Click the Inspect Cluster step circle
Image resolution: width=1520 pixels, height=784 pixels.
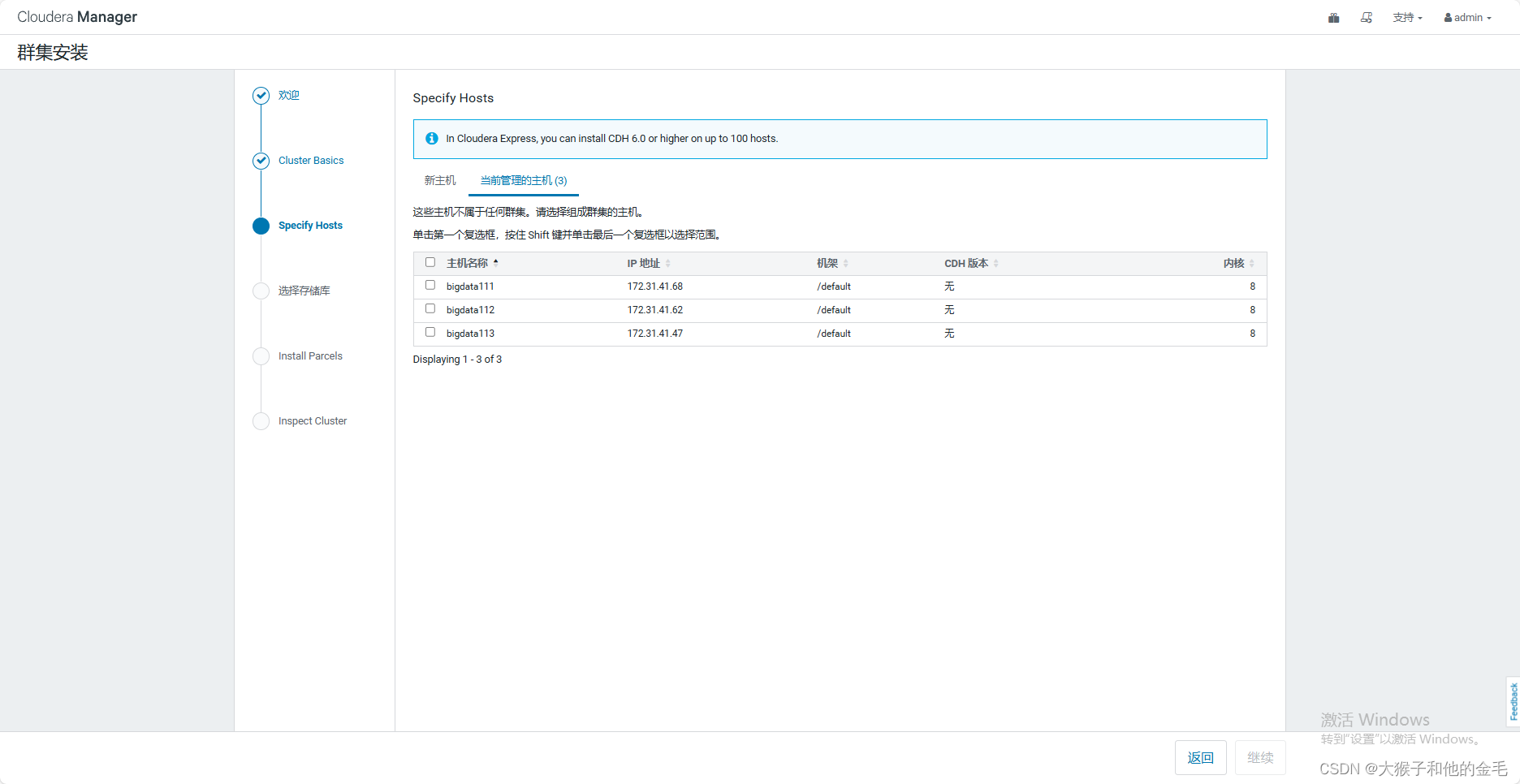point(261,421)
